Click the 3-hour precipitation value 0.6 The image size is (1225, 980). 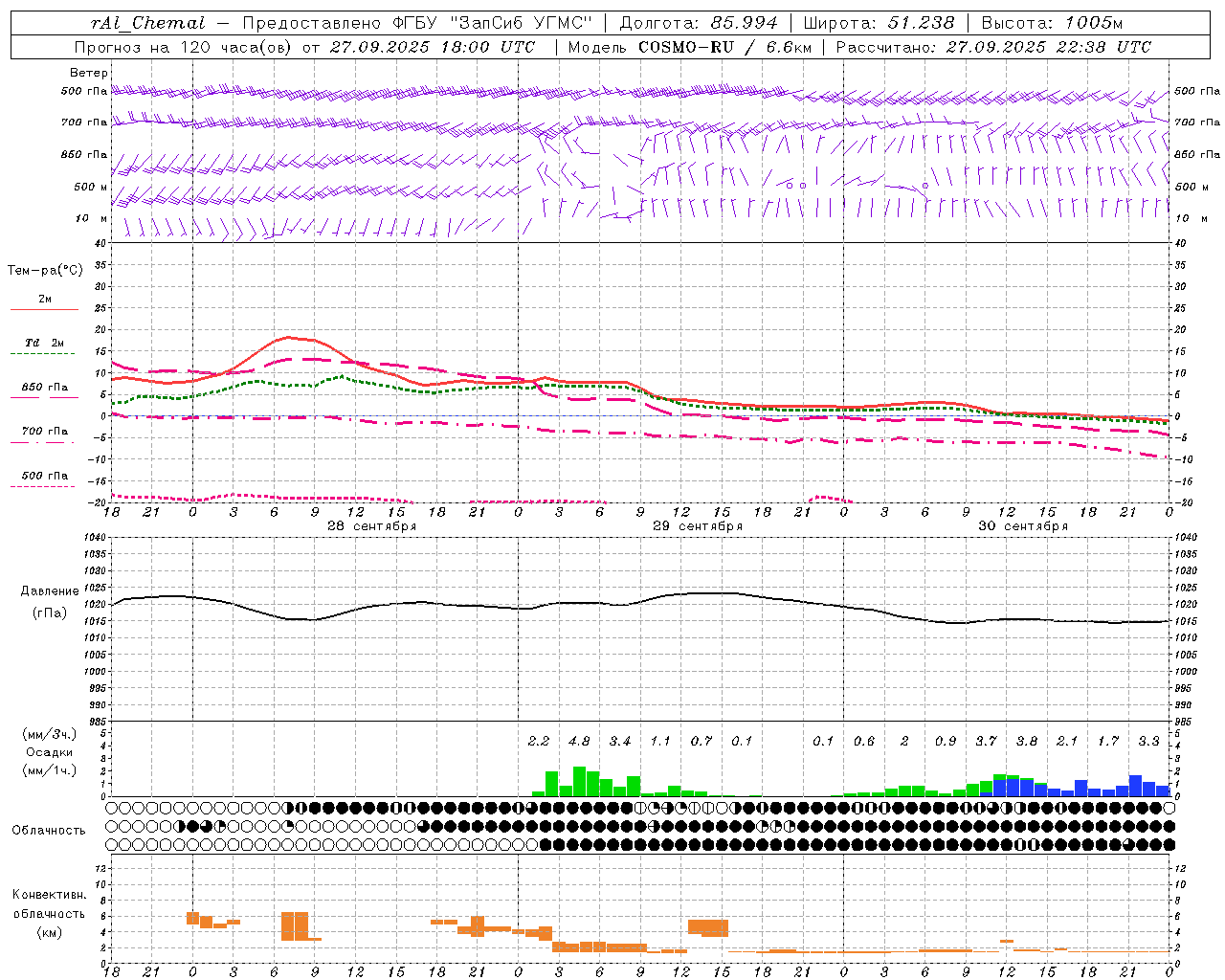864,741
